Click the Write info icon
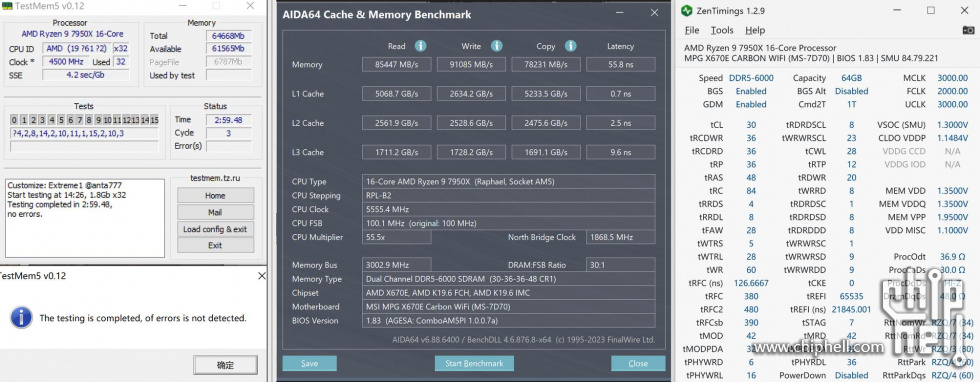The width and height of the screenshot is (980, 382). tap(496, 46)
